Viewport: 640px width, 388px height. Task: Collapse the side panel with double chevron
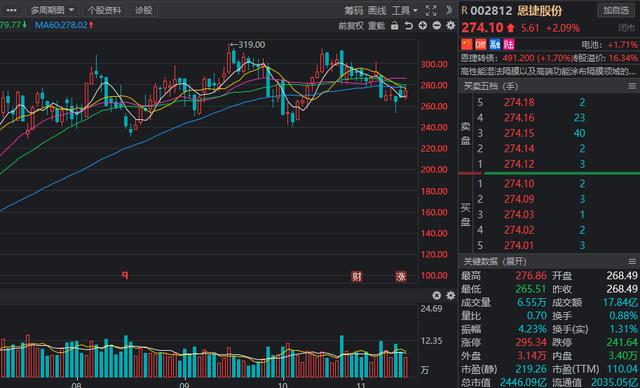point(449,10)
